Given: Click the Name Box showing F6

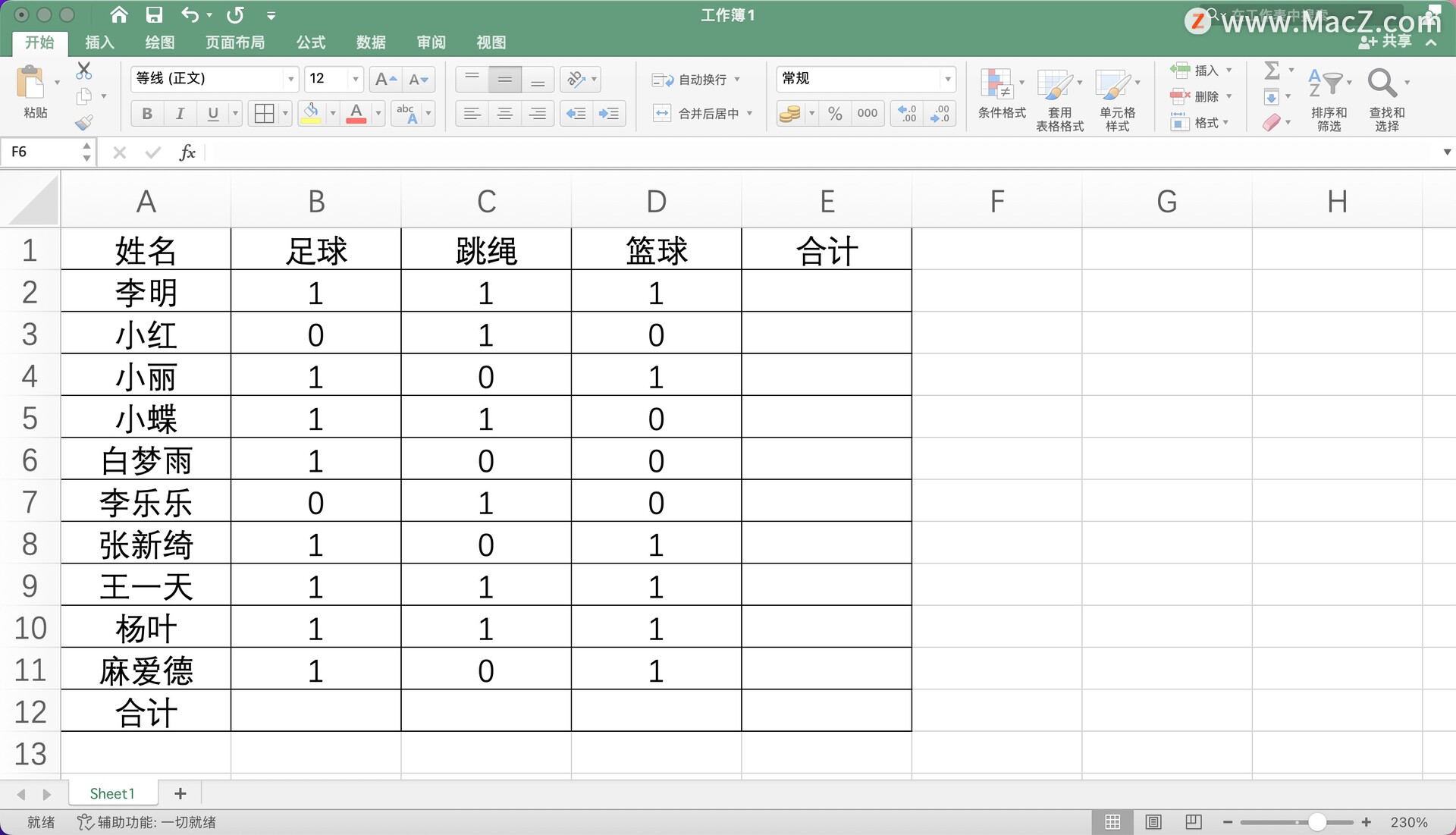Looking at the screenshot, I should pyautogui.click(x=42, y=152).
